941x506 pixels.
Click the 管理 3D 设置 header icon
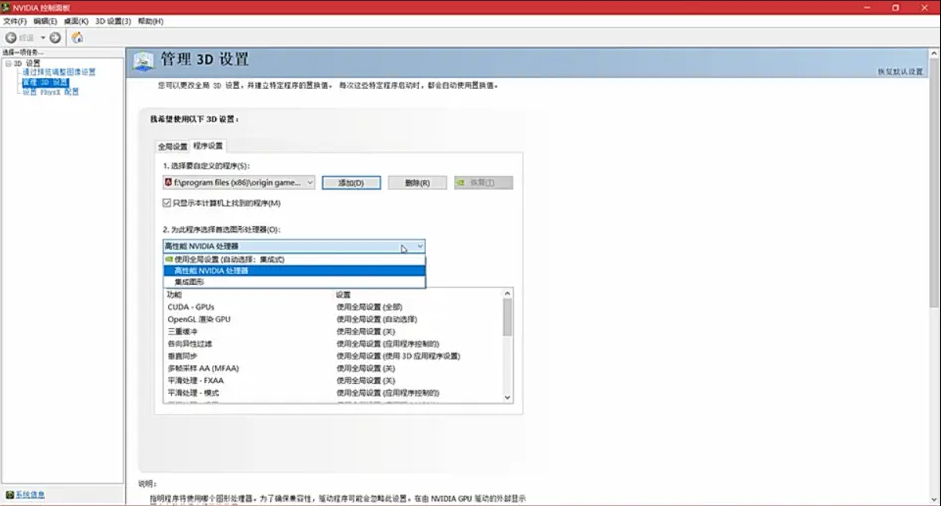143,61
